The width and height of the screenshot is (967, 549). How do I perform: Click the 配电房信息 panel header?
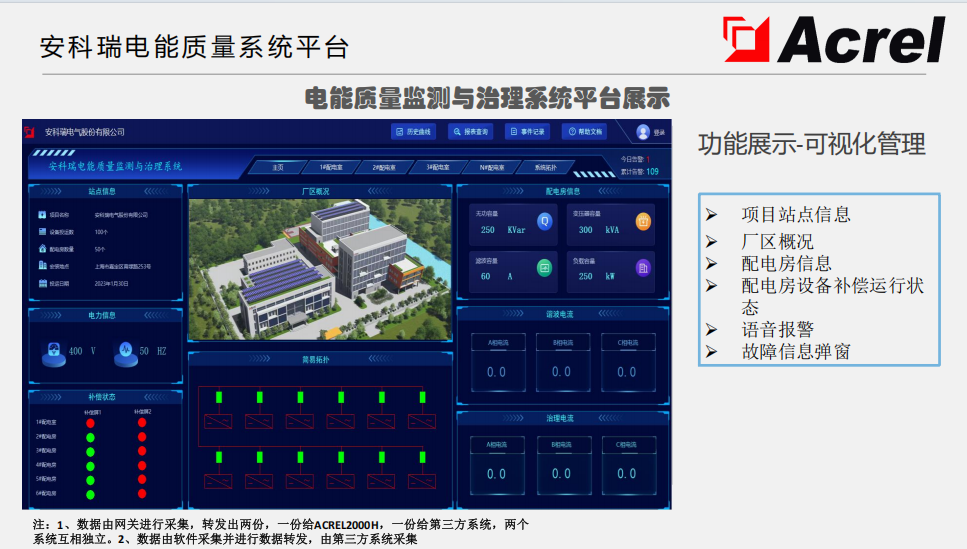pyautogui.click(x=562, y=192)
